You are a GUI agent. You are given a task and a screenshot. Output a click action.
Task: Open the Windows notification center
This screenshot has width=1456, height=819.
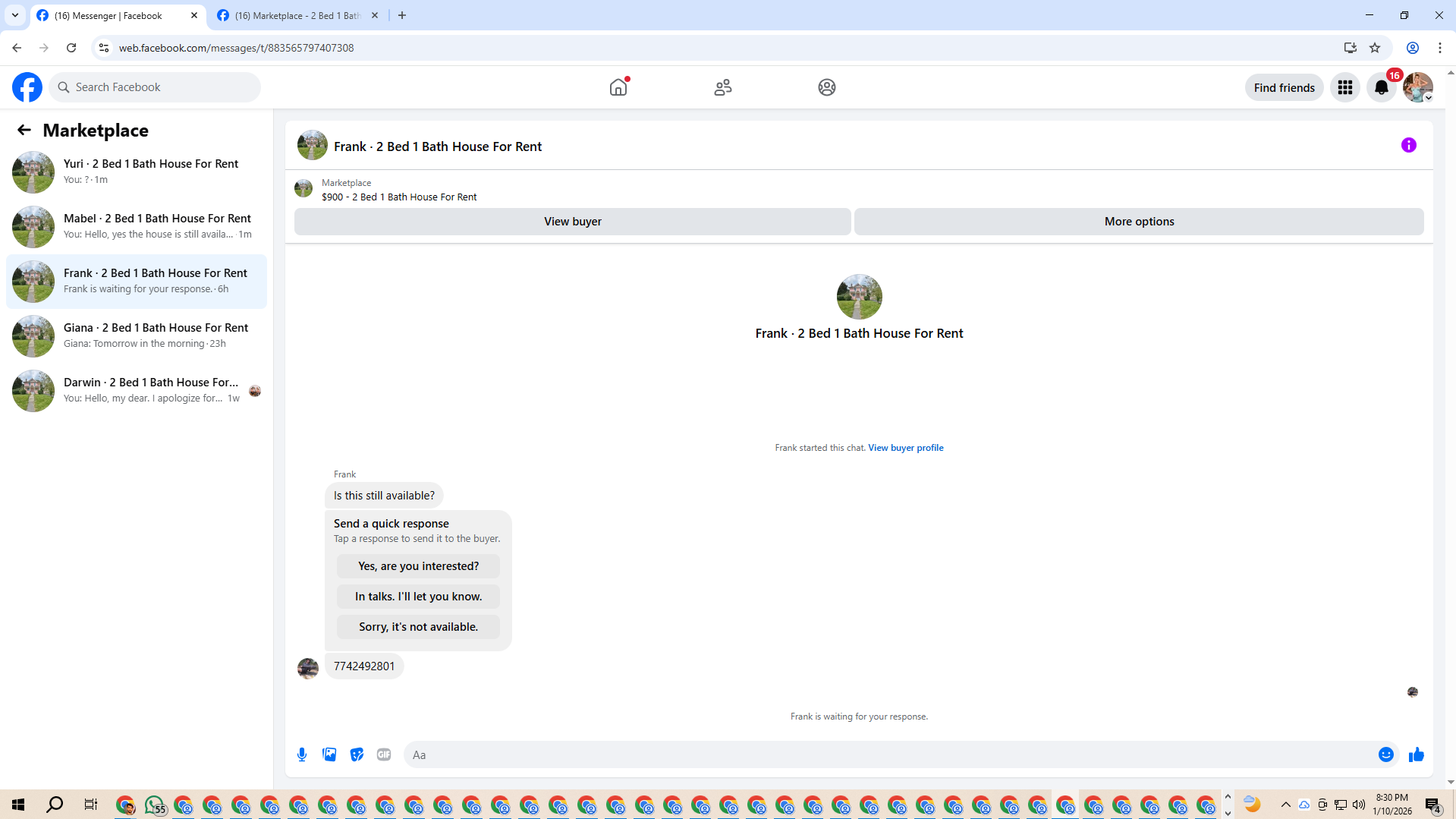click(x=1433, y=805)
